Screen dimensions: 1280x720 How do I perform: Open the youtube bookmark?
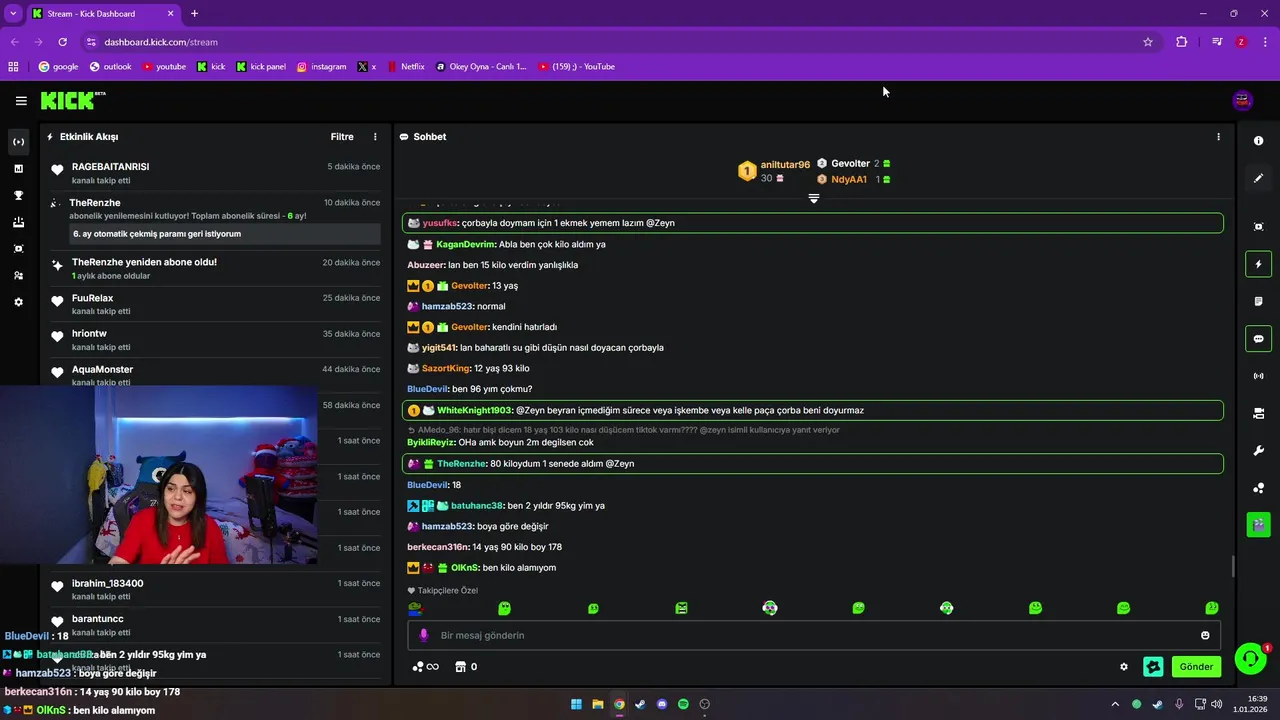(x=164, y=67)
